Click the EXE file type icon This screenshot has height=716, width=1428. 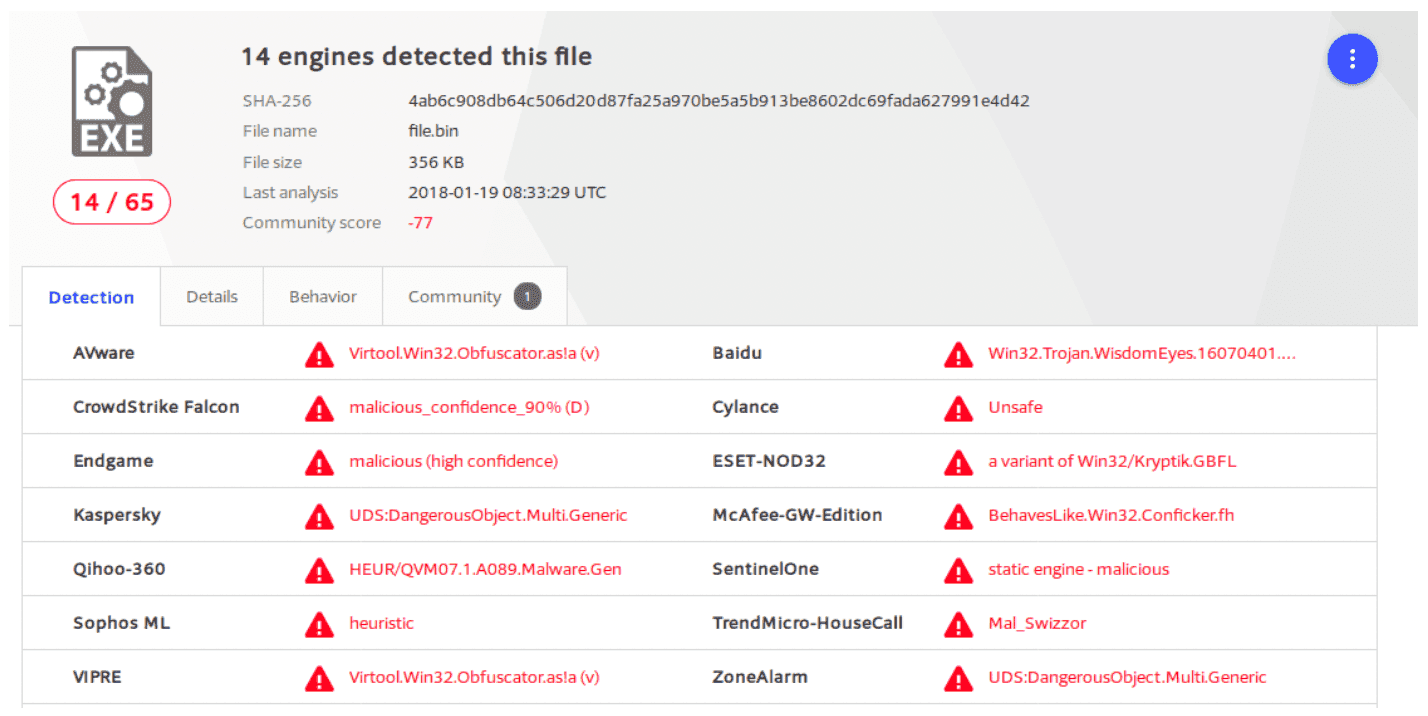point(111,102)
